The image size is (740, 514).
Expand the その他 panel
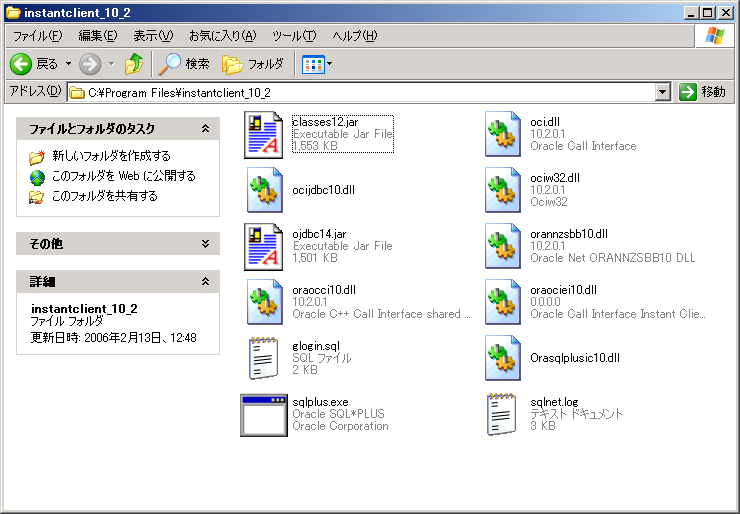tap(205, 244)
